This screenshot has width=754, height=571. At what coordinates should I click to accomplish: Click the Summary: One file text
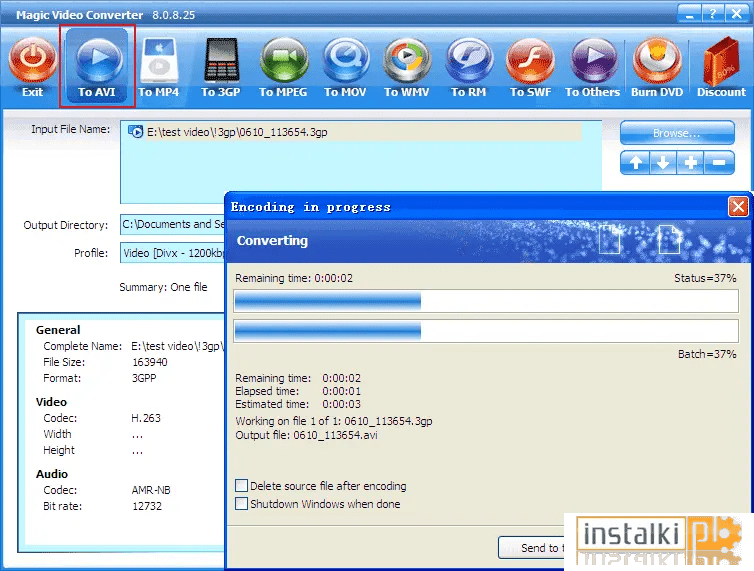click(x=163, y=287)
